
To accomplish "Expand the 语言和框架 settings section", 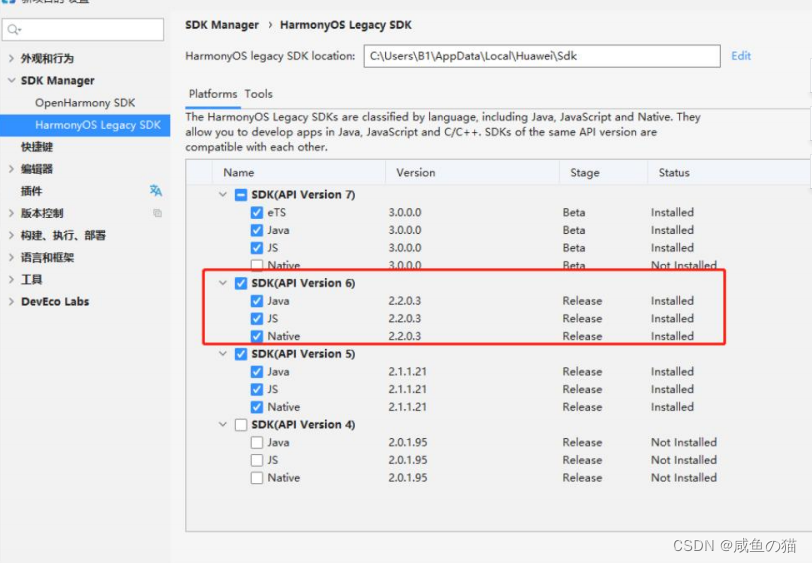I will [11, 257].
